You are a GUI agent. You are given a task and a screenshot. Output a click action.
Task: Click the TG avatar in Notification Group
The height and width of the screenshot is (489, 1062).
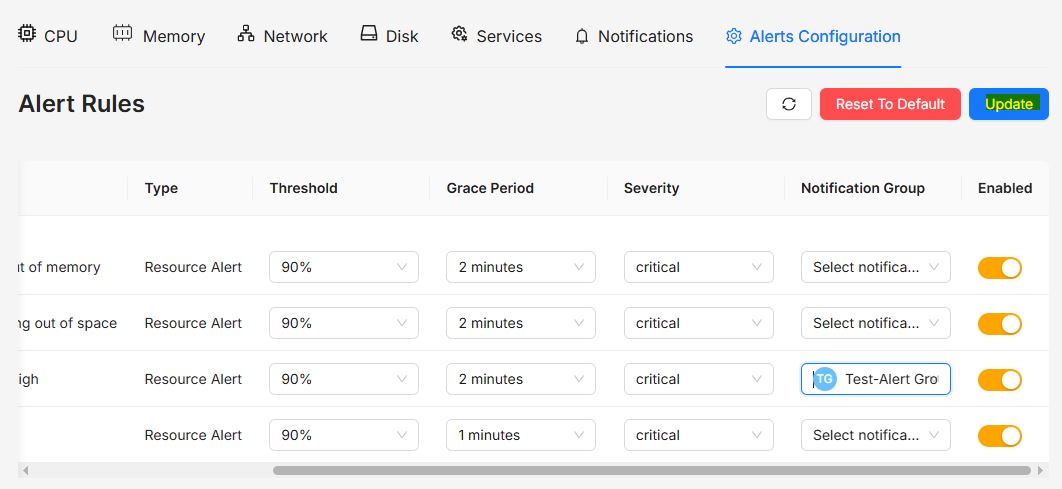click(824, 379)
